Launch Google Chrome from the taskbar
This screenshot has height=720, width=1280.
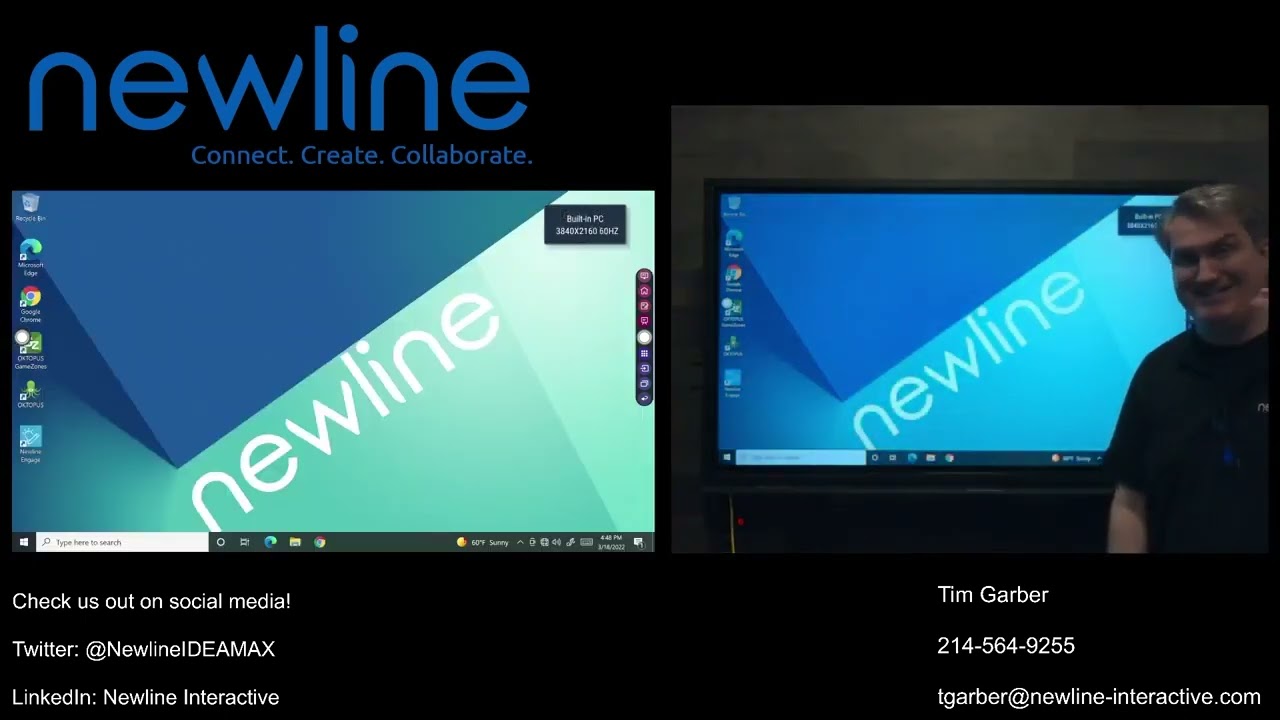[320, 542]
